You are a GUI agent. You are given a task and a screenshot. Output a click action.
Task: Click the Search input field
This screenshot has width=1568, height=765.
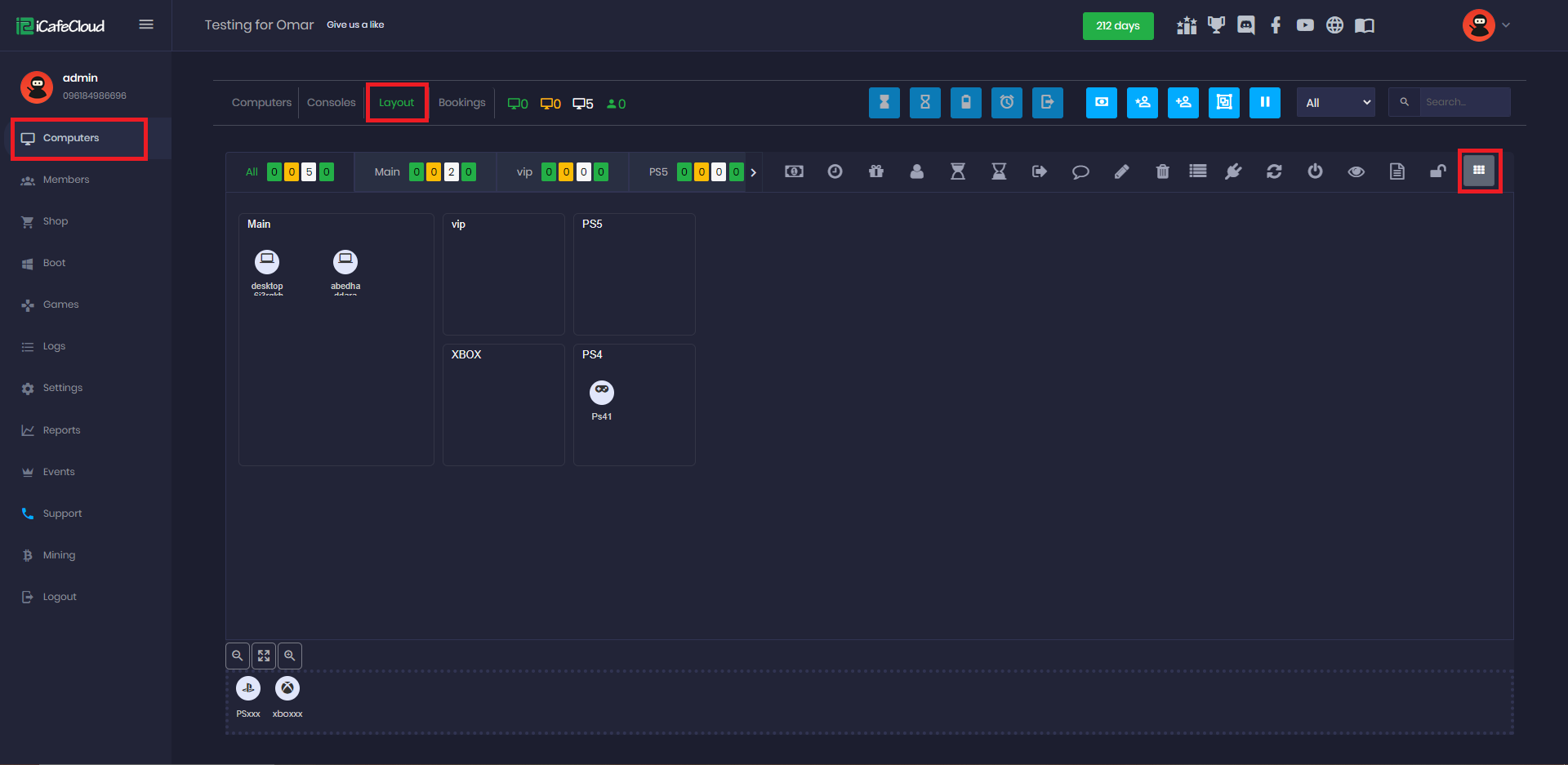tap(1464, 103)
